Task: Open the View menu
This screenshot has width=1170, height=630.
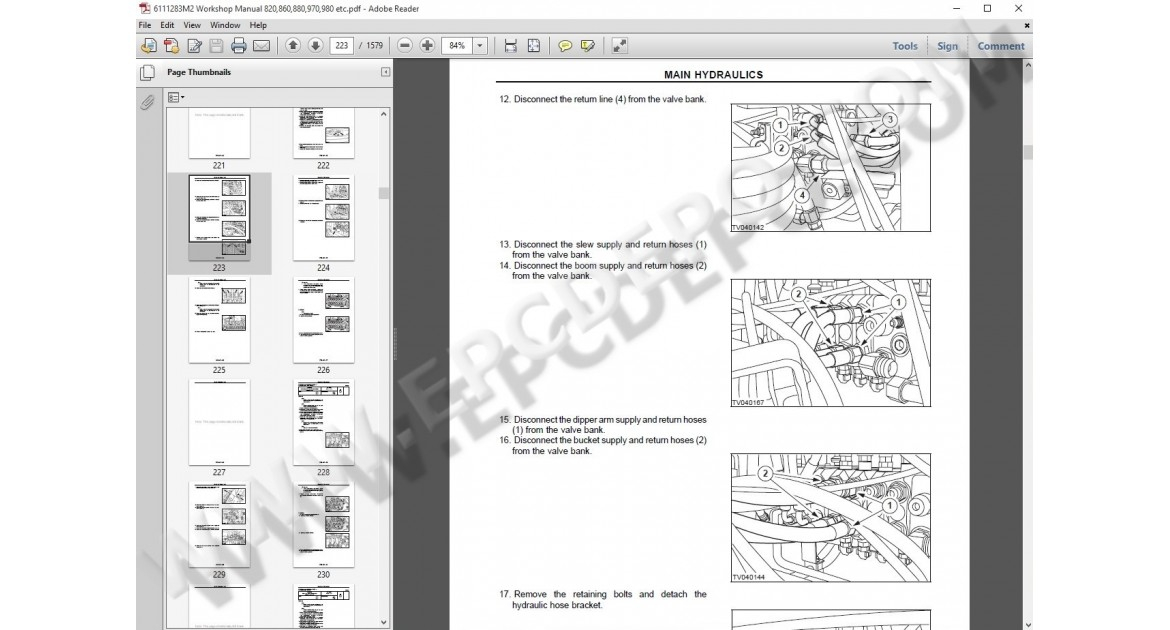Action: tap(192, 25)
